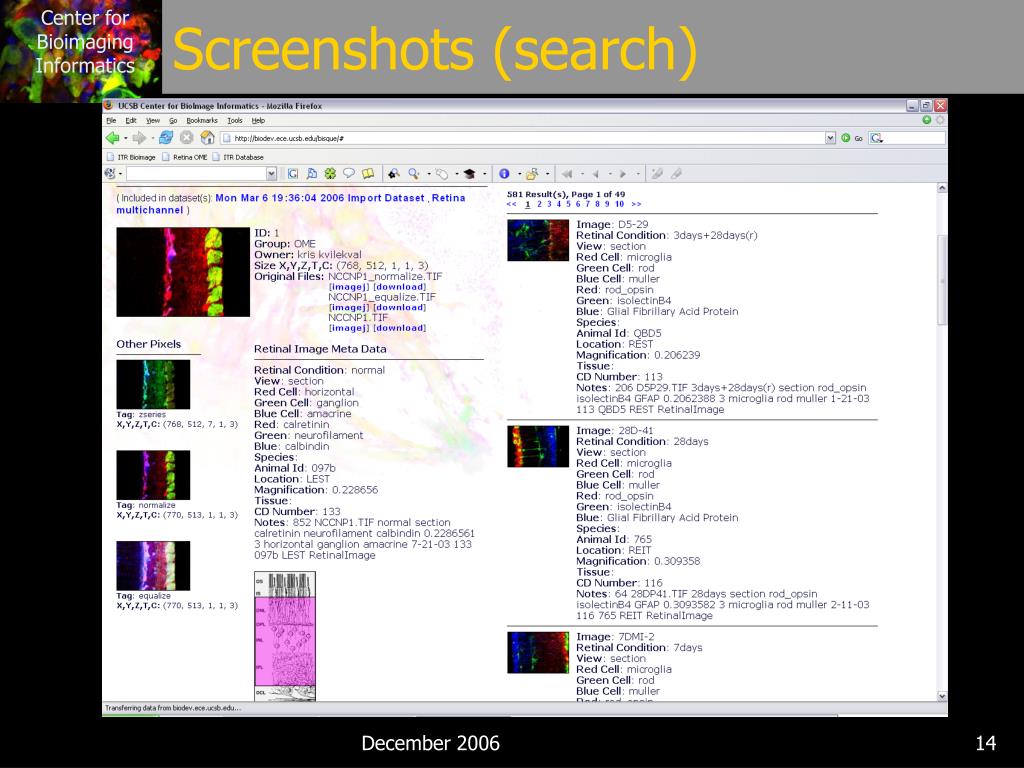1024x768 pixels.
Task: Go to results page 2
Action: 539,204
